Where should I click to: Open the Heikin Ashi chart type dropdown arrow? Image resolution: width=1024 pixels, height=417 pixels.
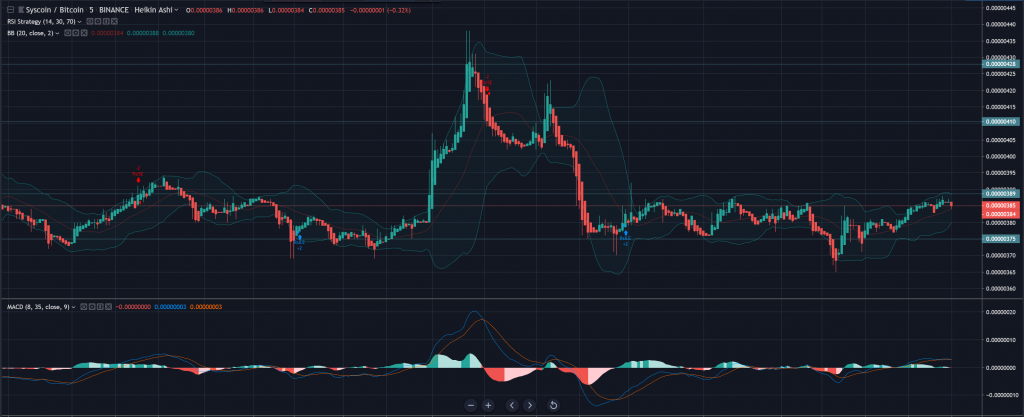[176, 10]
